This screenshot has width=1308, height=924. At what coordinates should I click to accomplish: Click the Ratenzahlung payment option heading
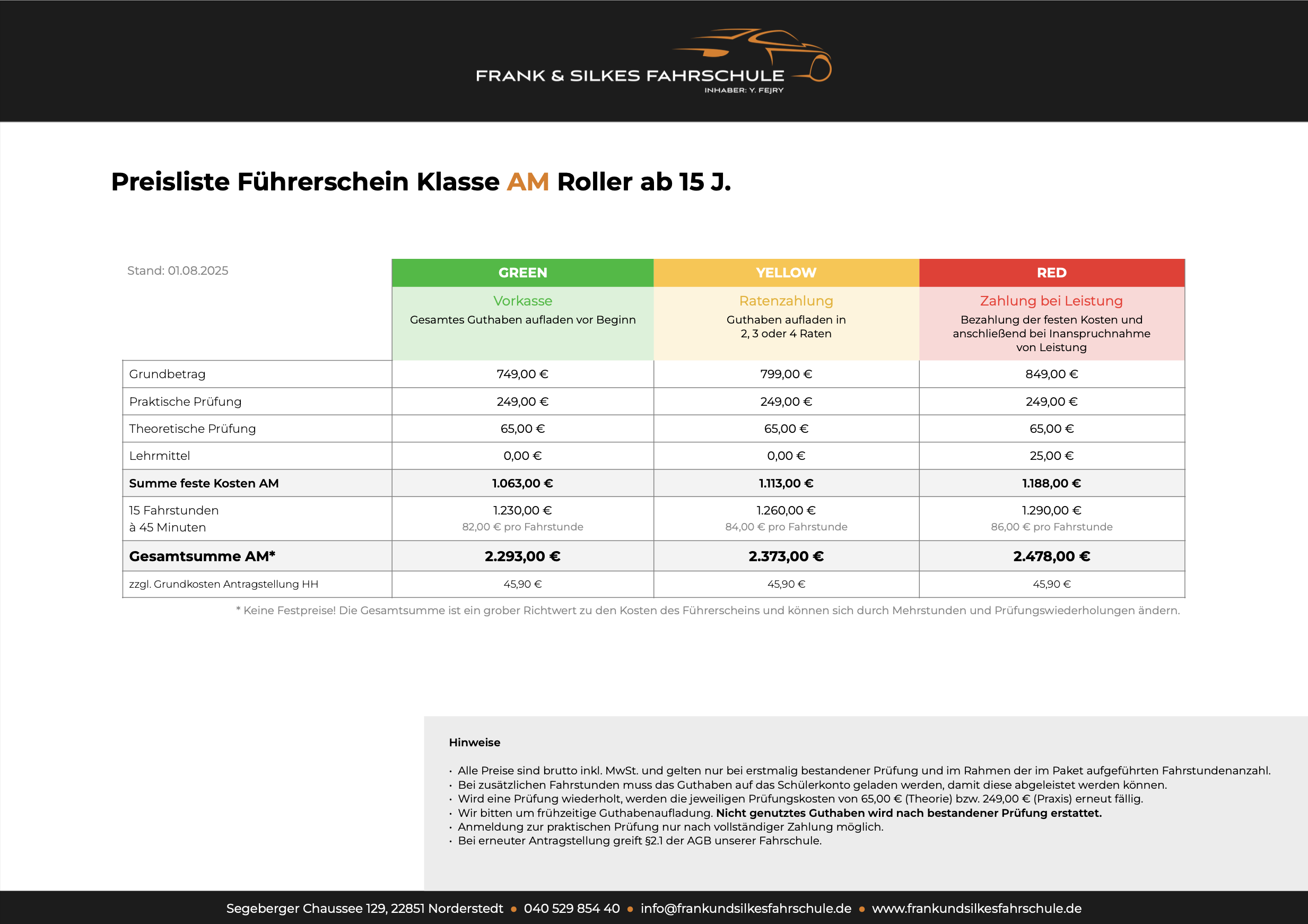[786, 301]
